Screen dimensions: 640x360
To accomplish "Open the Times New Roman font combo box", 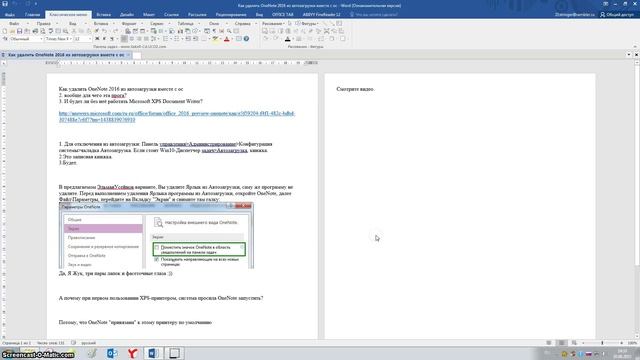I will click(58, 39).
